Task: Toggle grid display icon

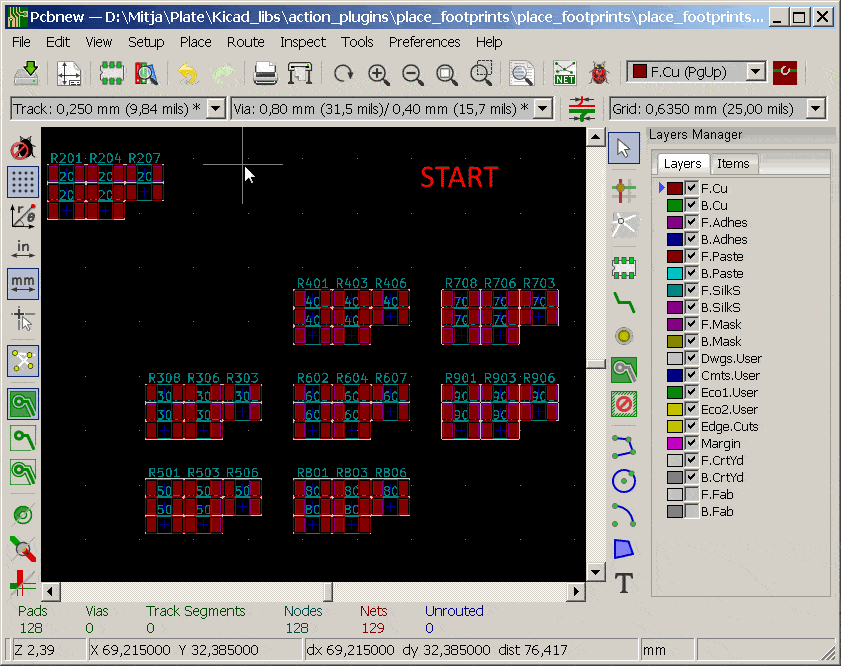Action: pyautogui.click(x=23, y=182)
